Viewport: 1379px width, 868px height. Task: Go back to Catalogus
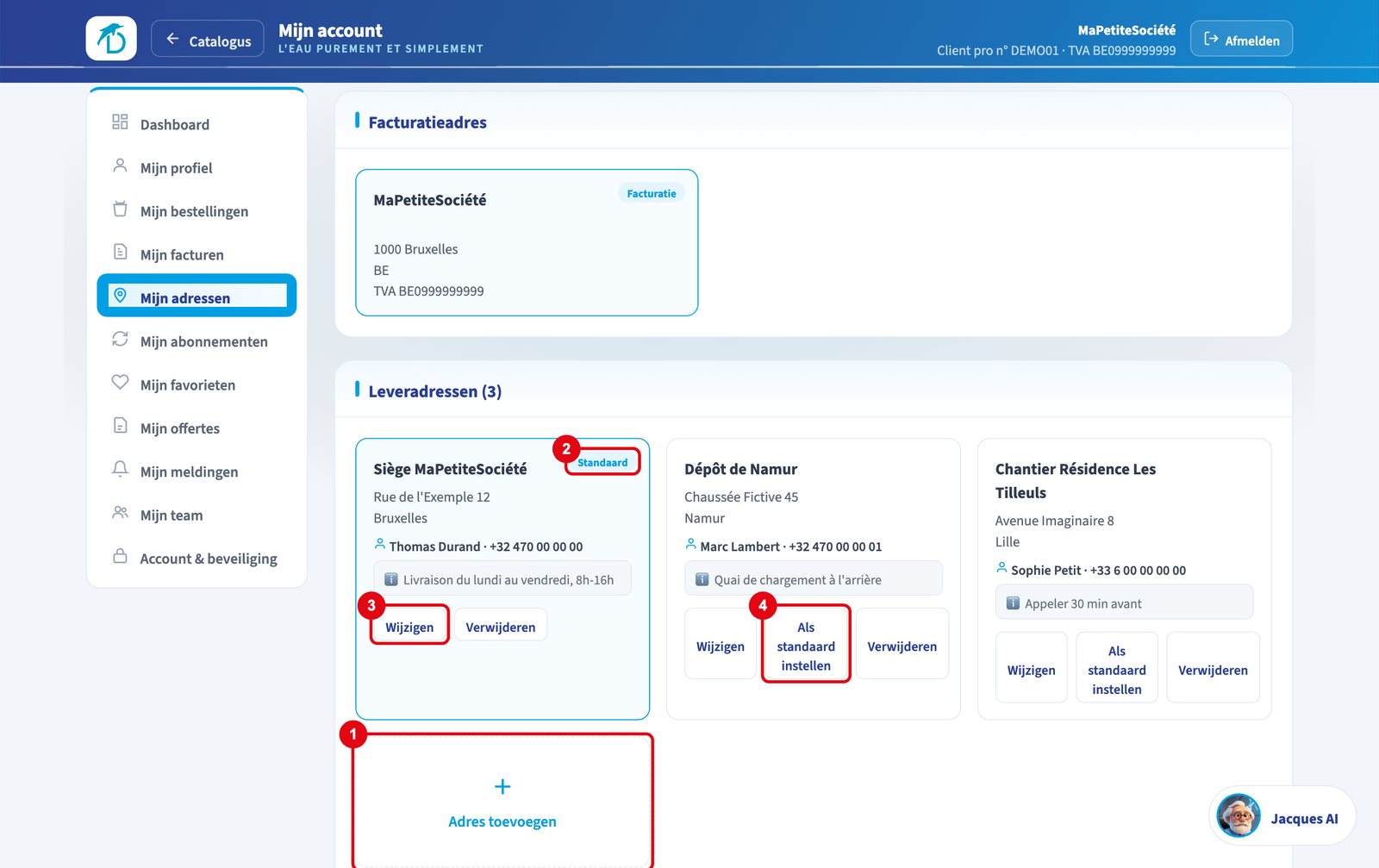tap(208, 40)
